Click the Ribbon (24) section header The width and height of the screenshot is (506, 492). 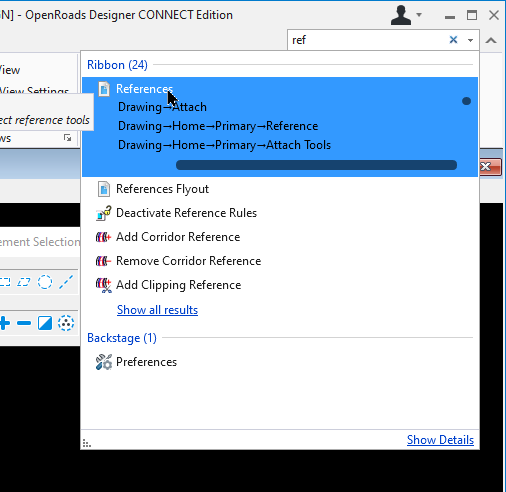pyautogui.click(x=117, y=65)
